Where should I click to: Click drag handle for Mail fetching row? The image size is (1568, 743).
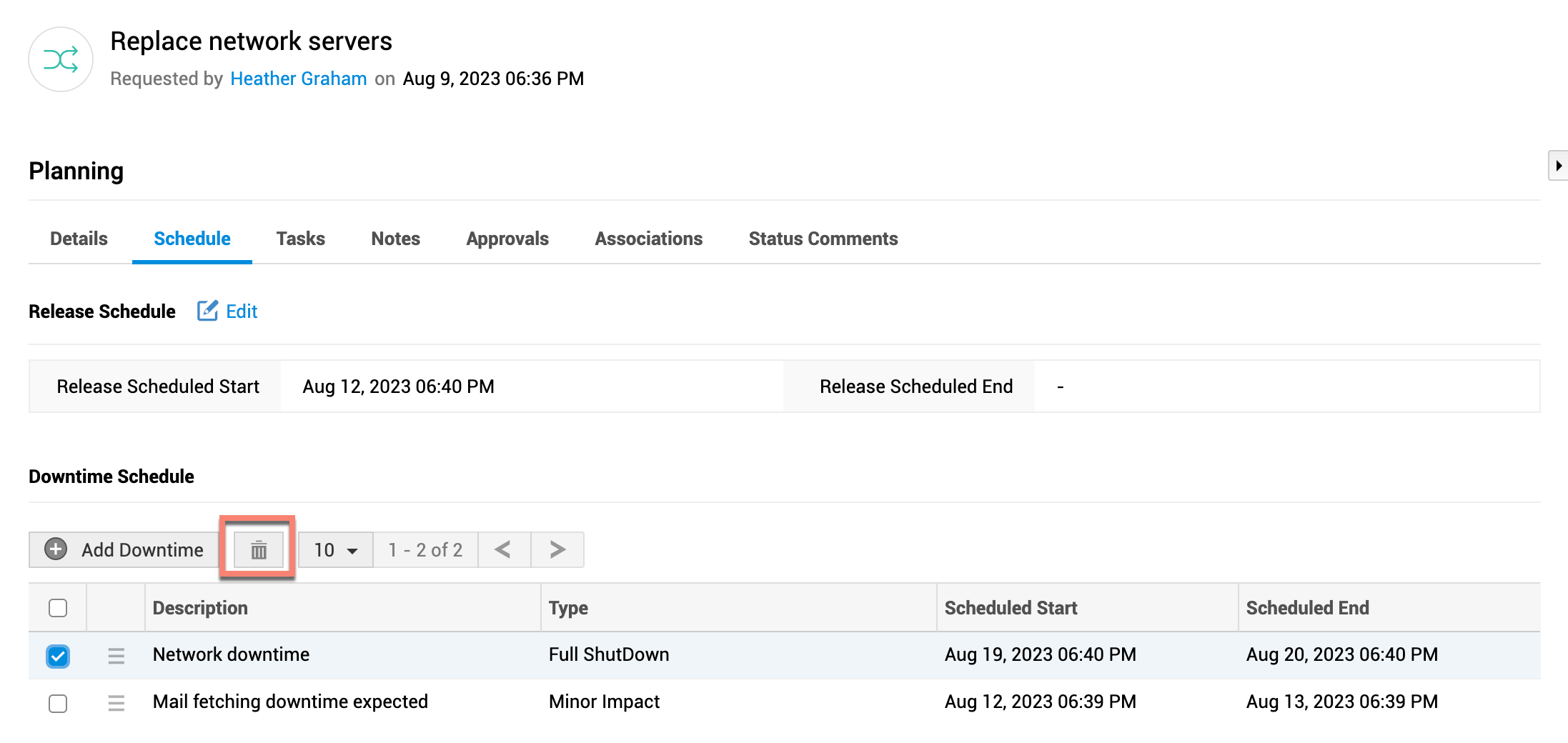[116, 703]
